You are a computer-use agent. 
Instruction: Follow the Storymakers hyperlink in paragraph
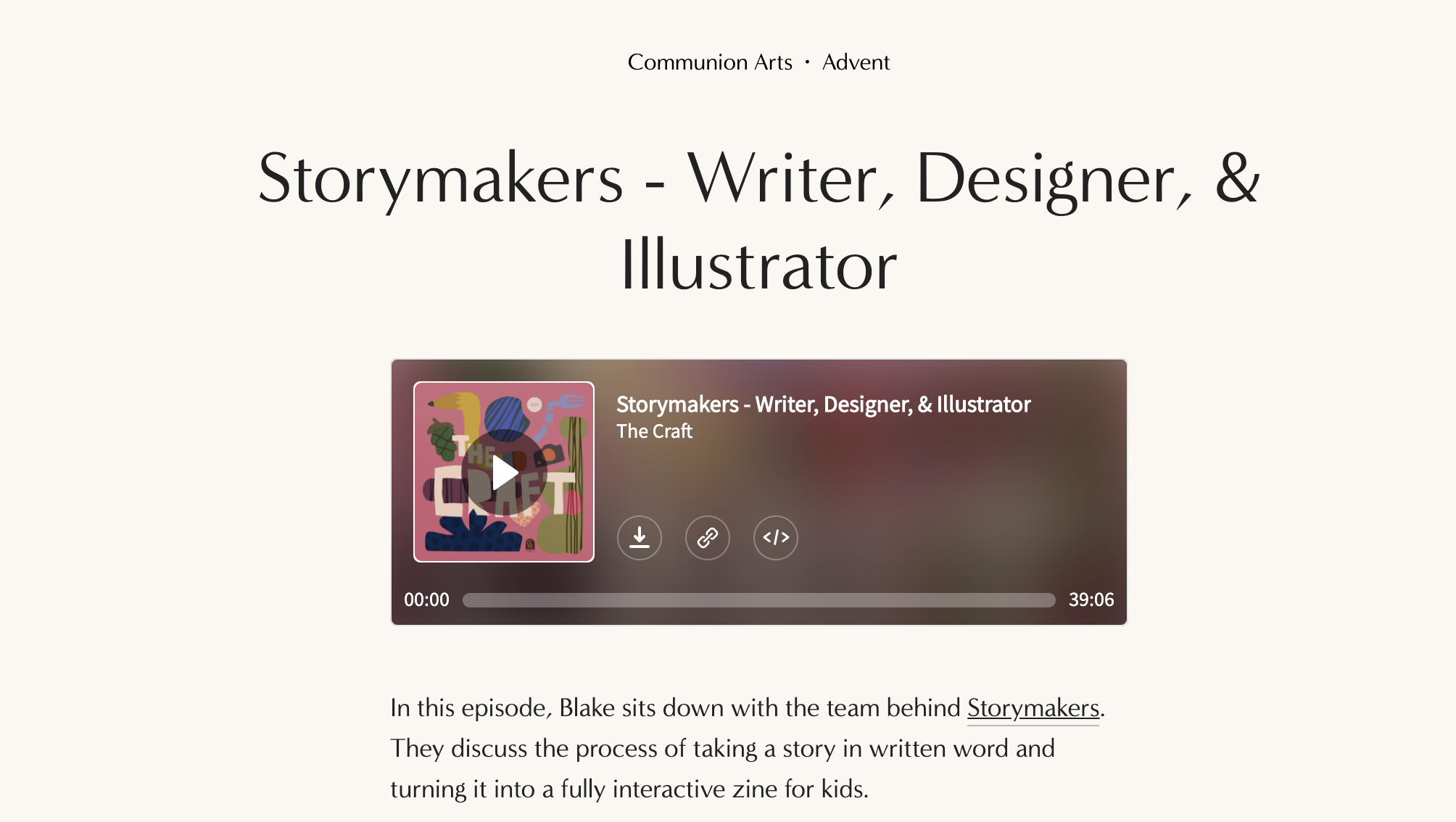point(1033,708)
